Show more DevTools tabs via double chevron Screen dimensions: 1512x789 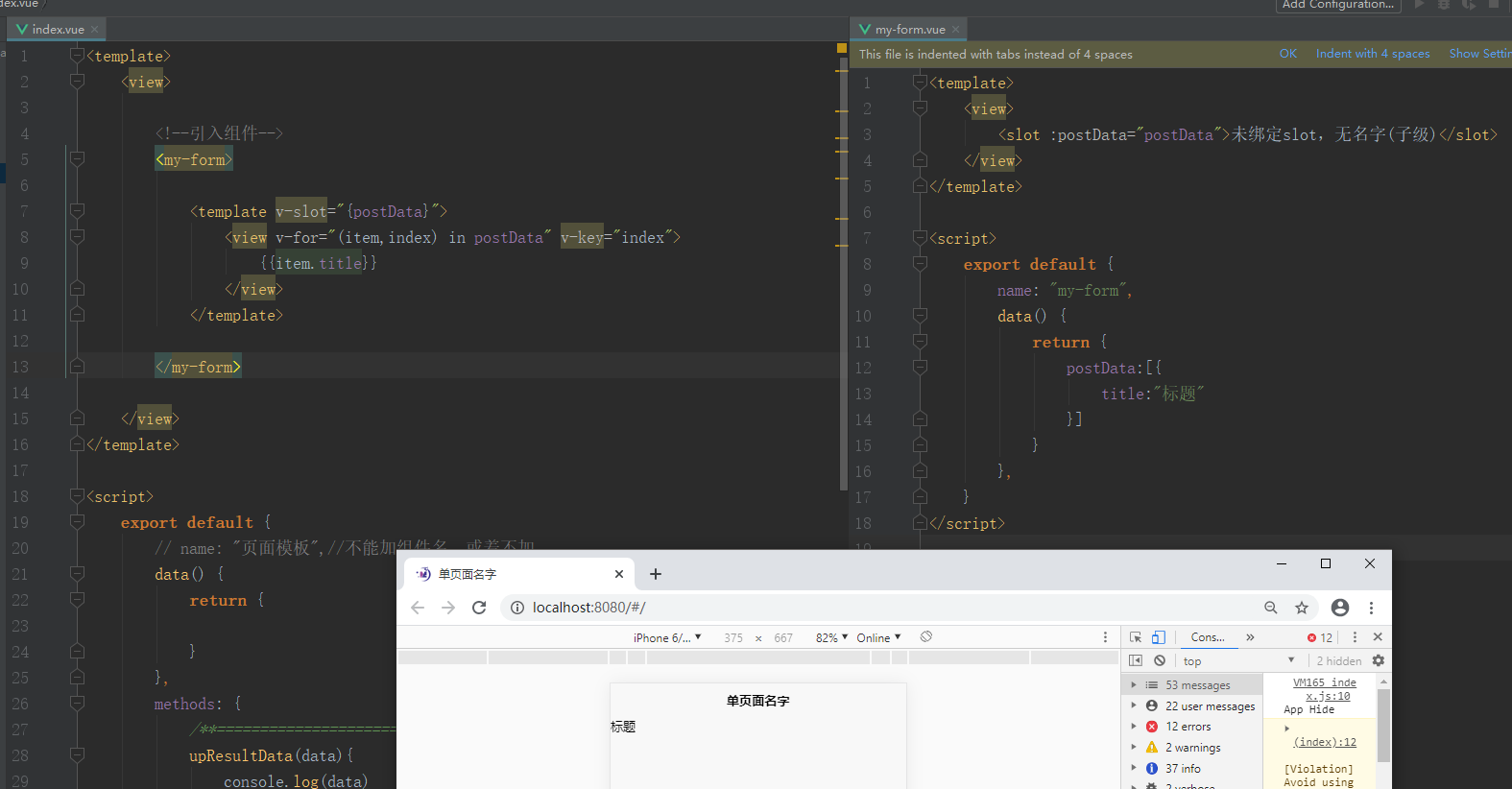(1250, 637)
